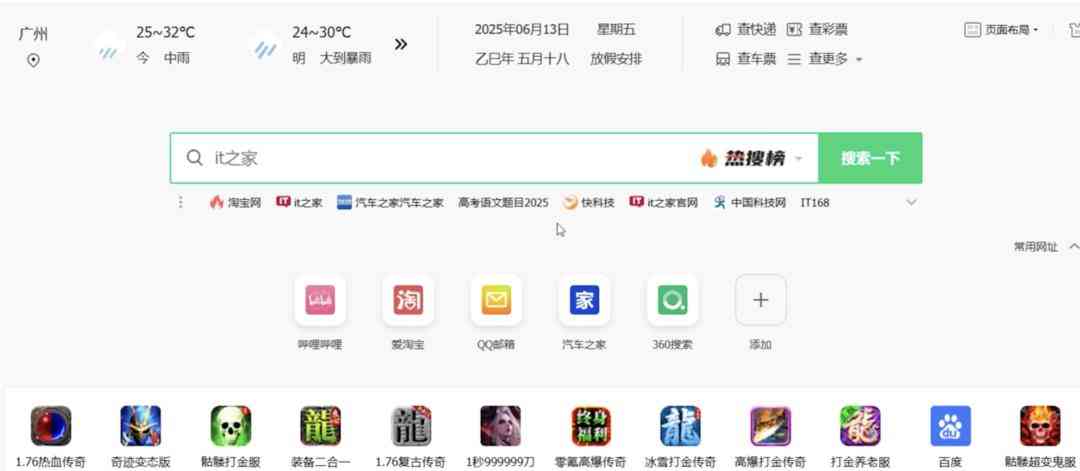Click the 广州 city name

(x=33, y=34)
